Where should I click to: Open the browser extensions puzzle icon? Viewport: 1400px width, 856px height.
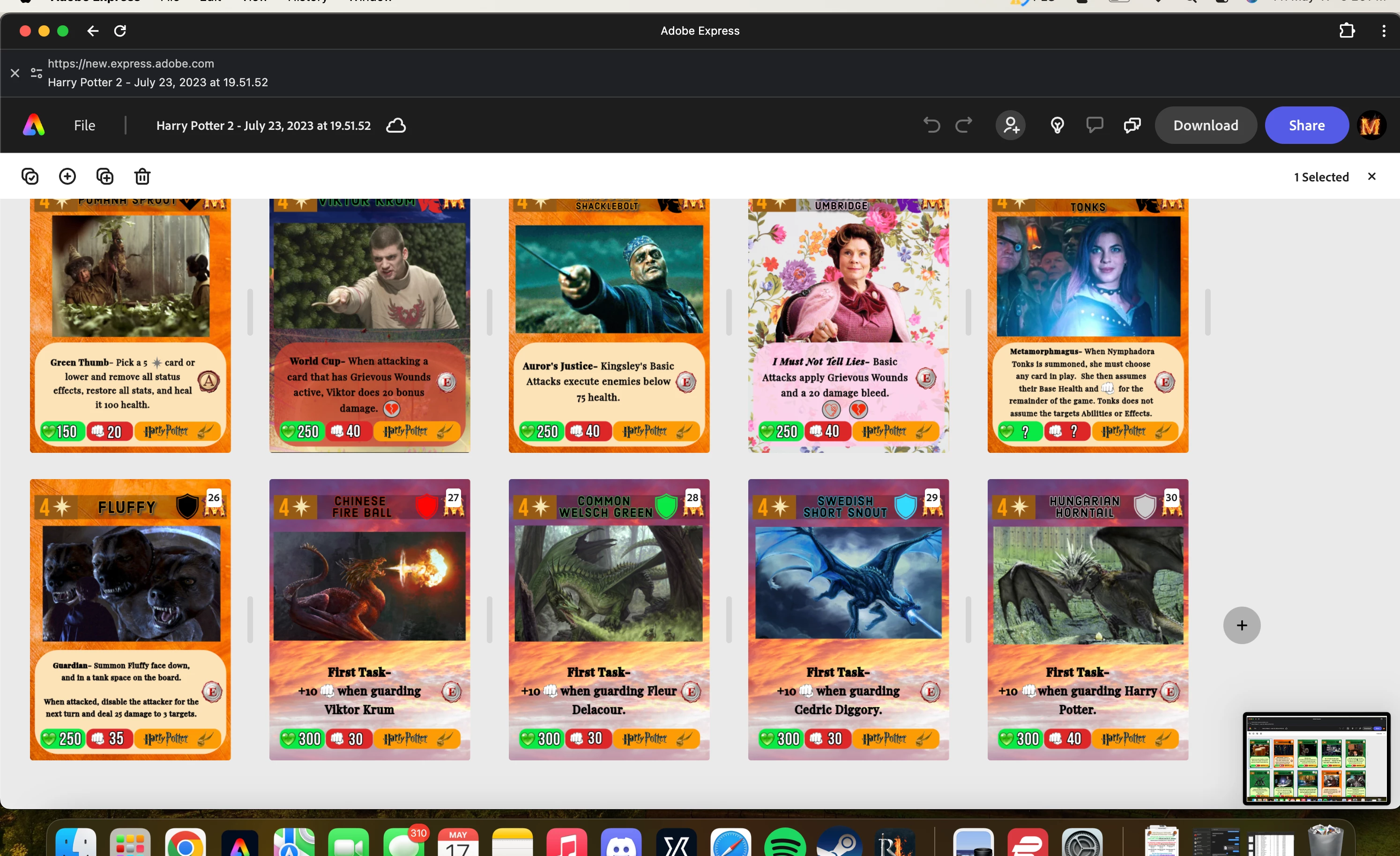(1347, 30)
